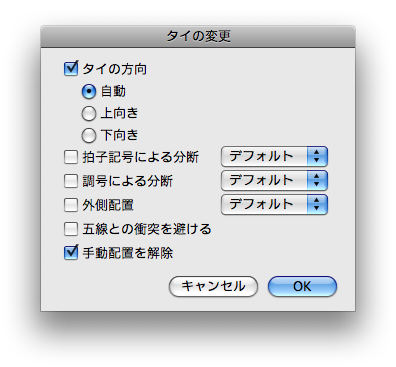Click the タイの変更 title bar
This screenshot has height=367, width=396.
click(x=198, y=36)
